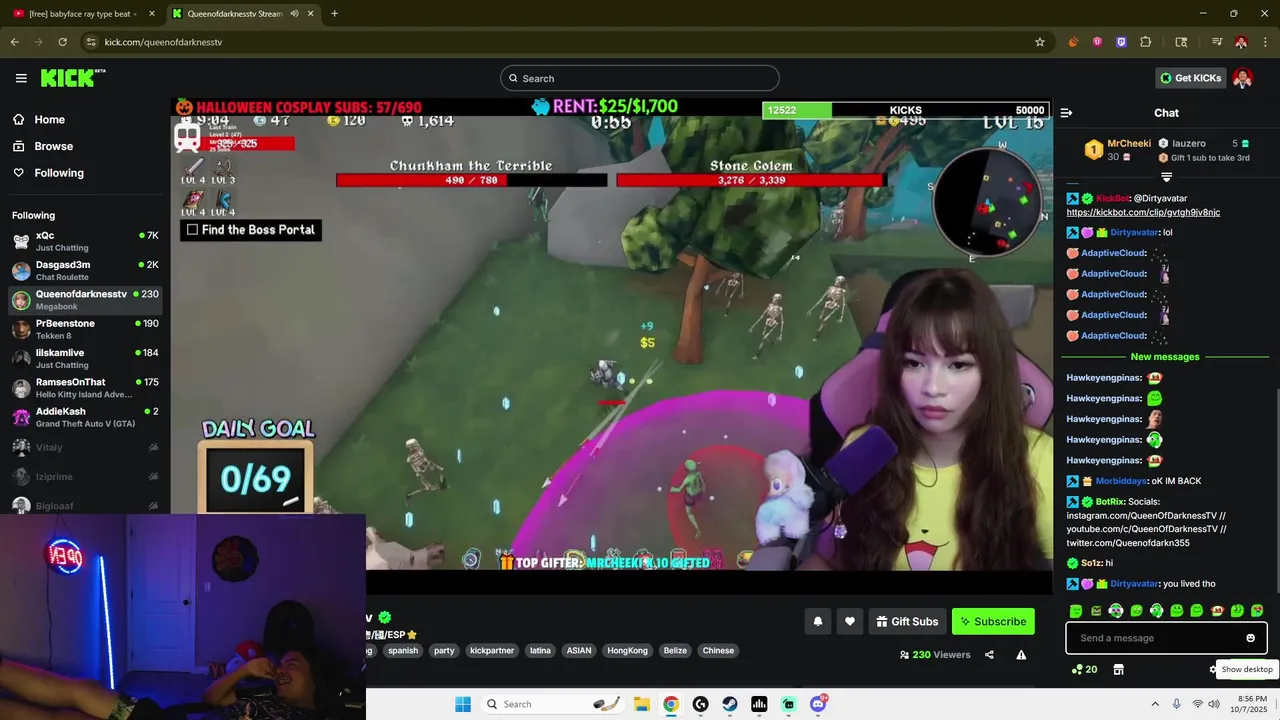Image resolution: width=1280 pixels, height=720 pixels.
Task: Click the HongKong tag
Action: pos(628,651)
